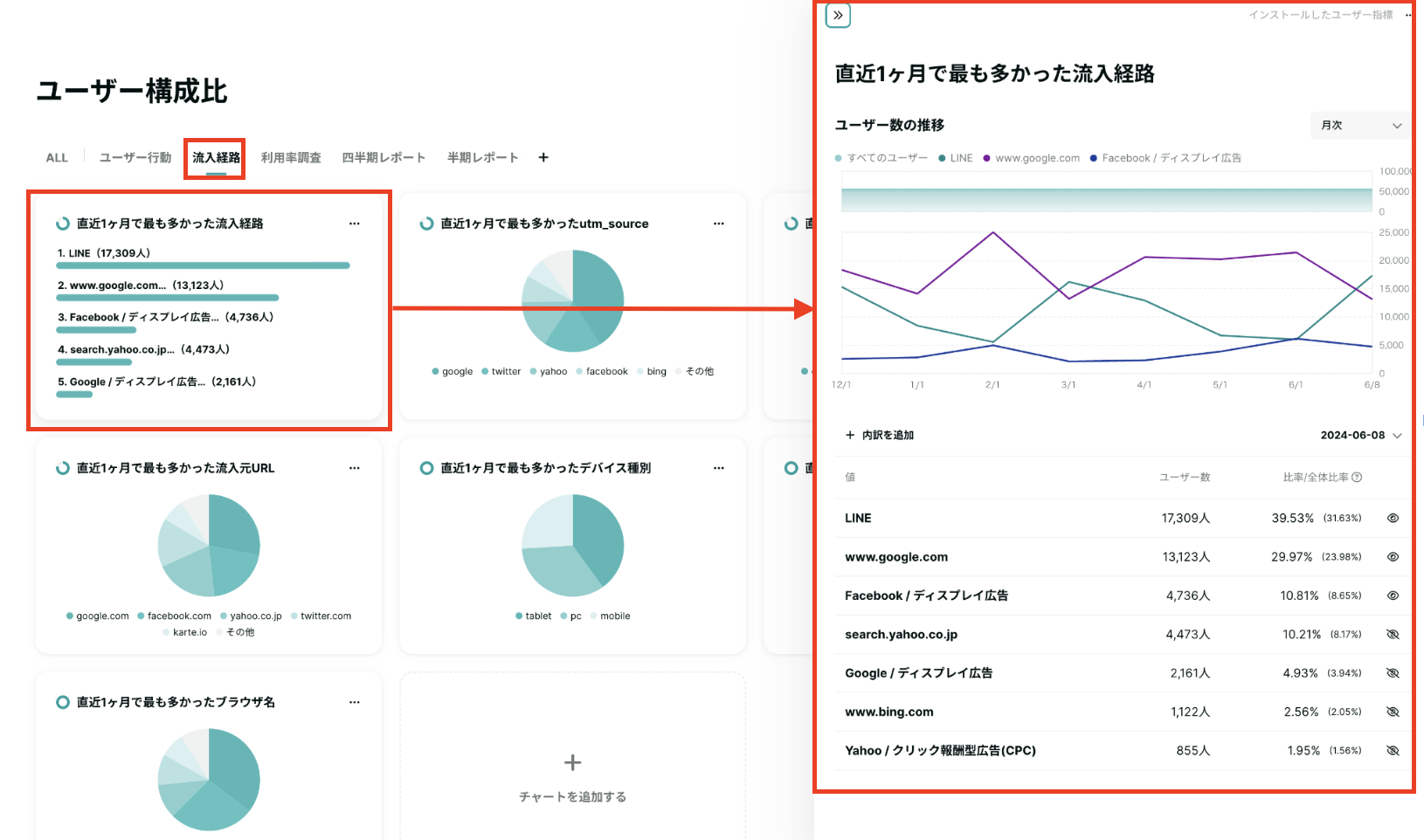Click 3. Facebook / ディスプレイ広告 entry in card

(x=166, y=317)
